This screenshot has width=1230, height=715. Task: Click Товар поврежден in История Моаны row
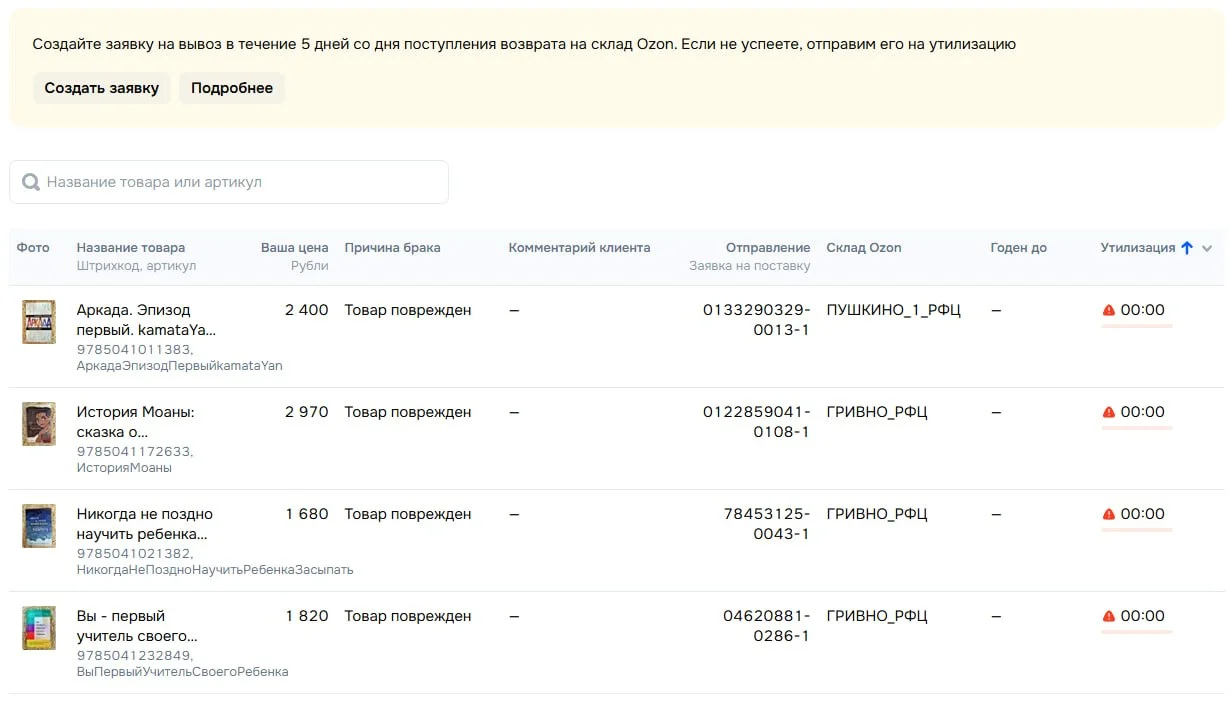[x=408, y=412]
